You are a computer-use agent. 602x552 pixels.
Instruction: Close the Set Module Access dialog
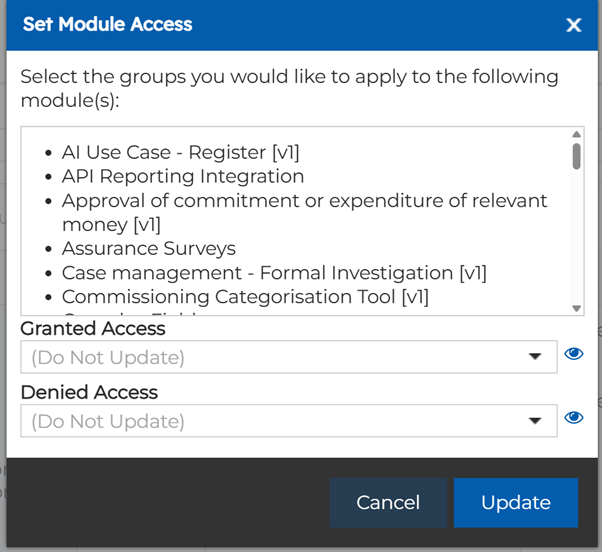[x=573, y=25]
